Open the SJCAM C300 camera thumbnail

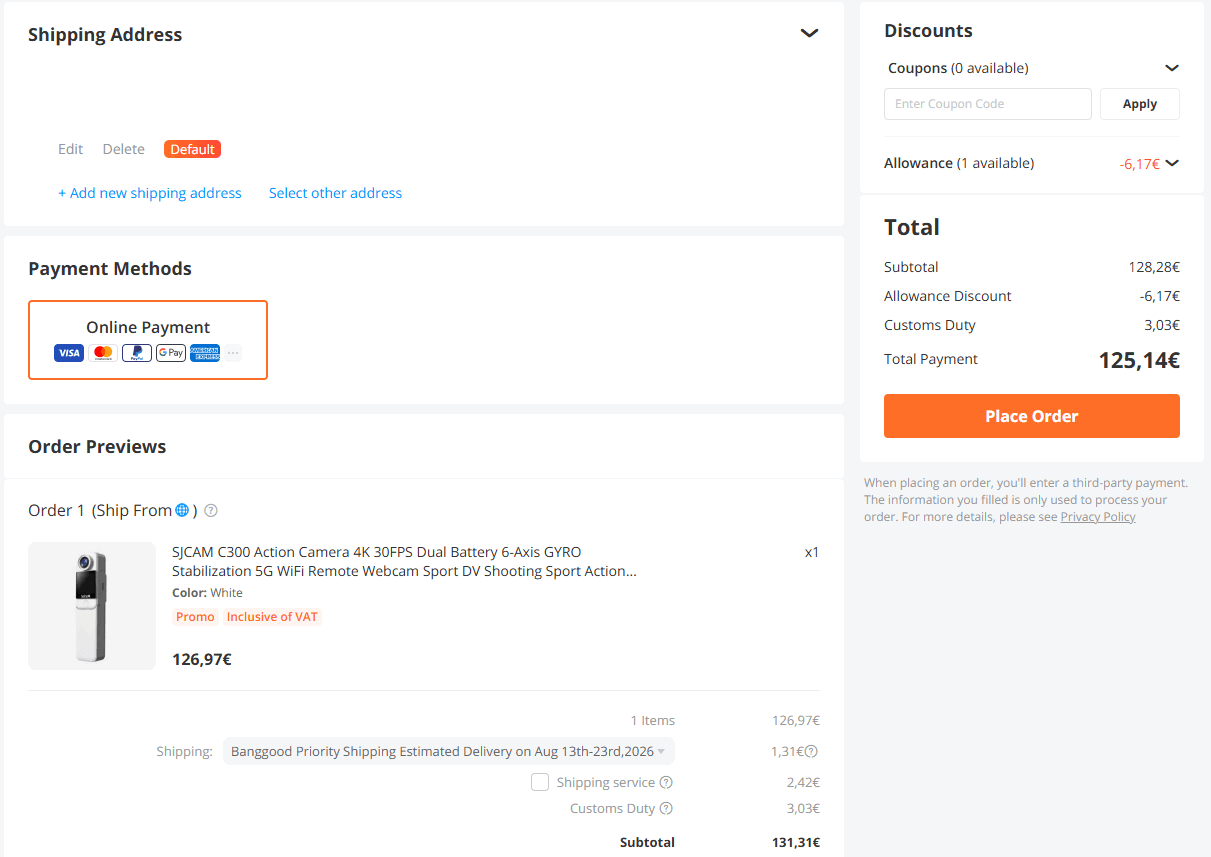pos(92,606)
